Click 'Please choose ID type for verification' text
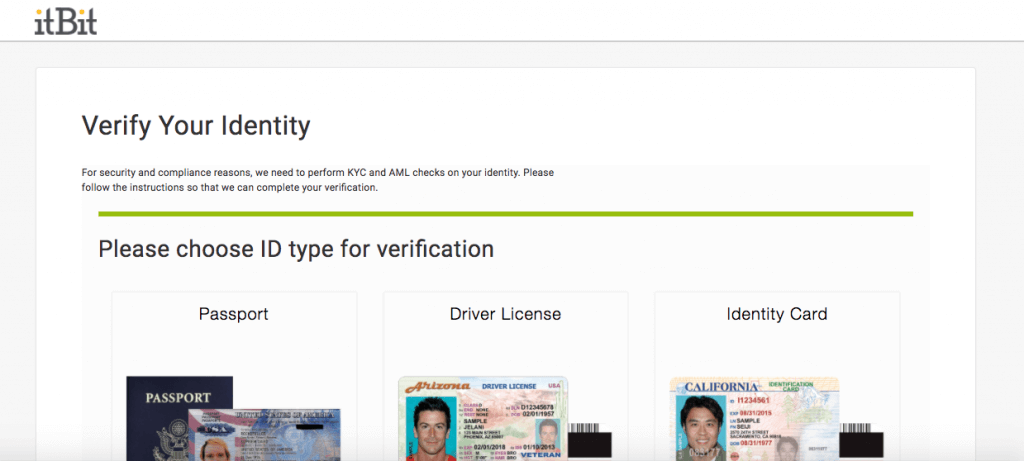The height and width of the screenshot is (461, 1024). point(296,249)
